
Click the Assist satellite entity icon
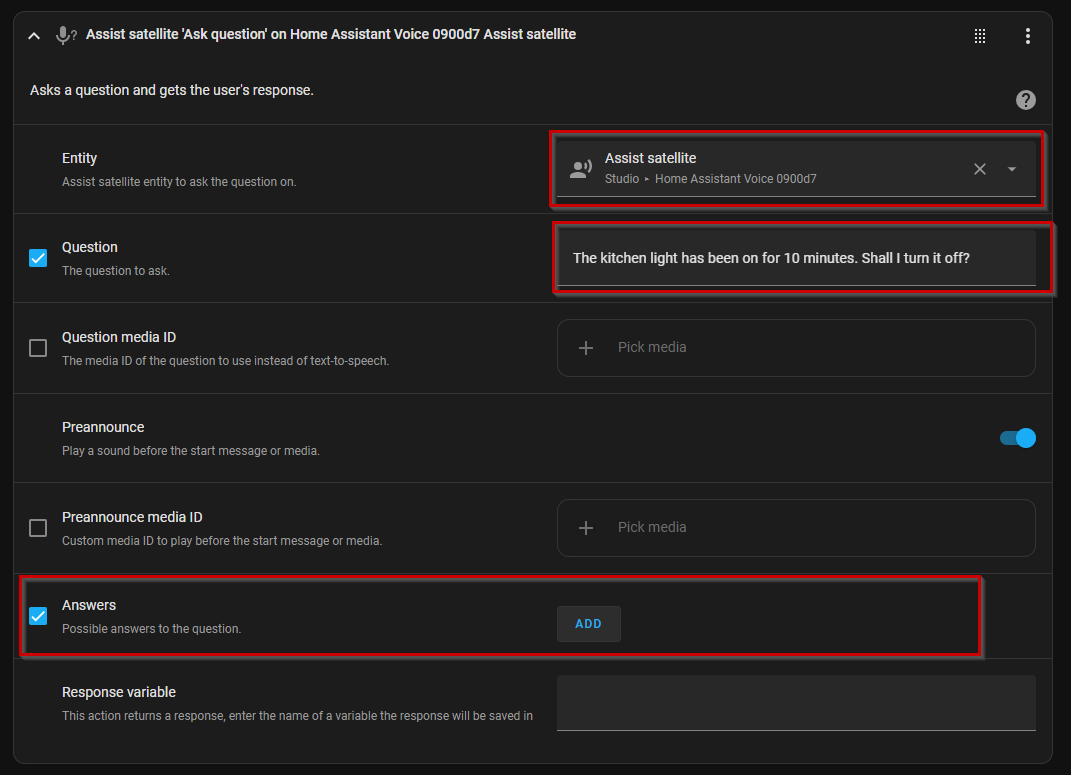(x=581, y=169)
